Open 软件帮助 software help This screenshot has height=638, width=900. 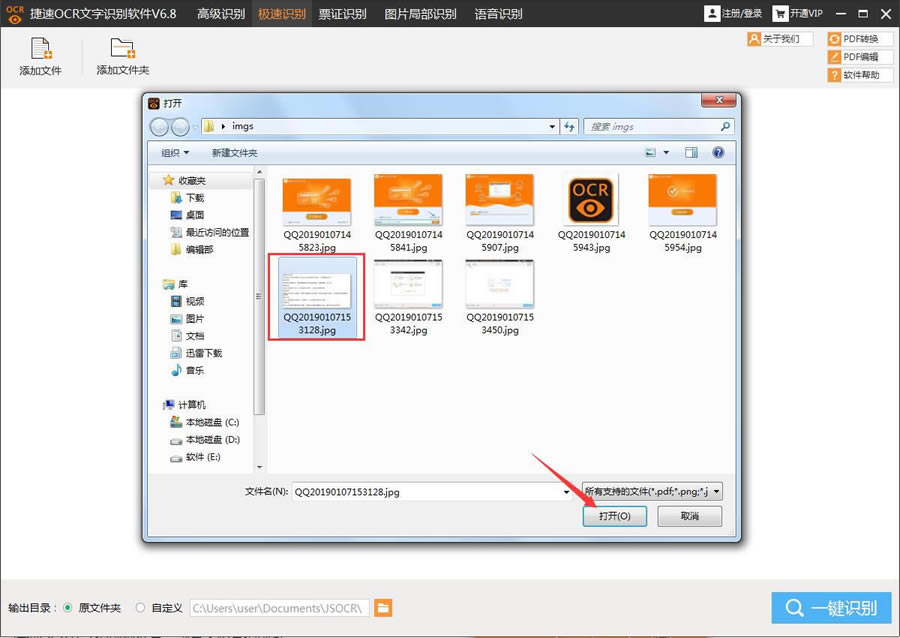coord(858,75)
